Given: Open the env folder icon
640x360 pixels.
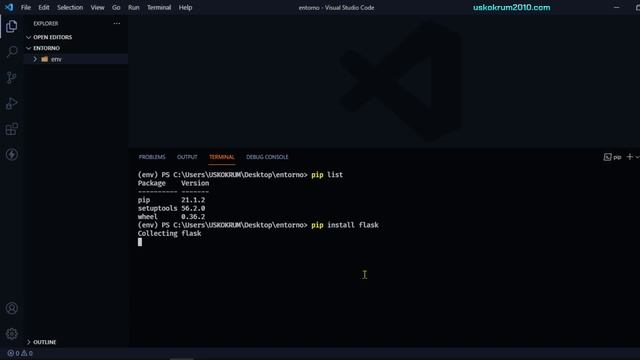Looking at the screenshot, I should pos(44,59).
